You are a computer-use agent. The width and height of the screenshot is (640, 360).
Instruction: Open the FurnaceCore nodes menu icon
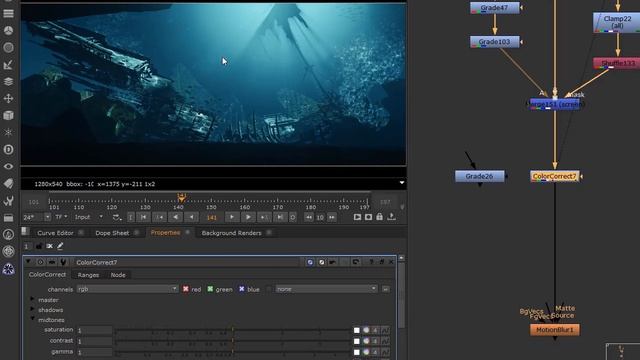pyautogui.click(x=8, y=235)
